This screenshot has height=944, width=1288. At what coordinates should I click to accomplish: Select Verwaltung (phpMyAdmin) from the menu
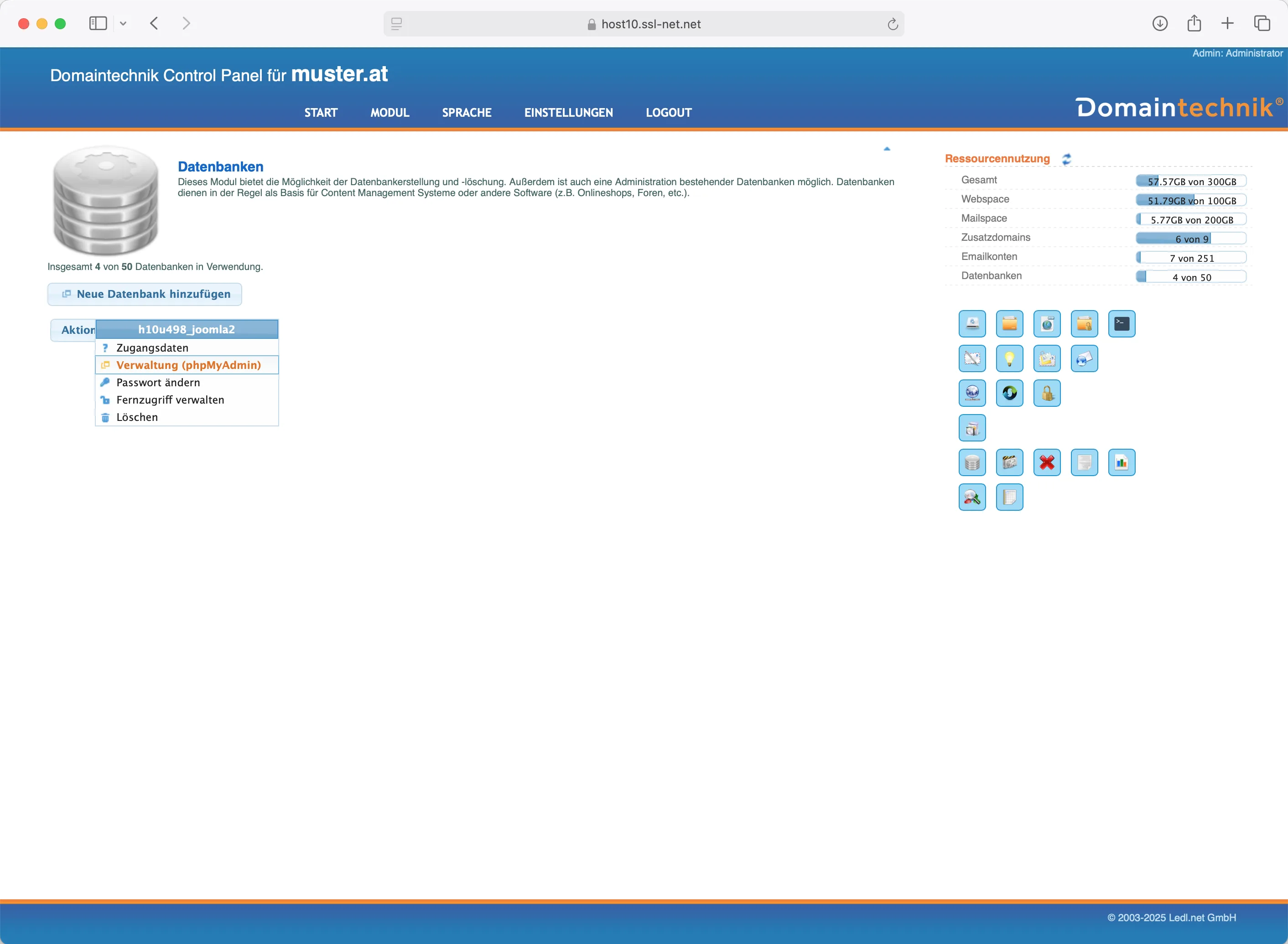(x=188, y=364)
